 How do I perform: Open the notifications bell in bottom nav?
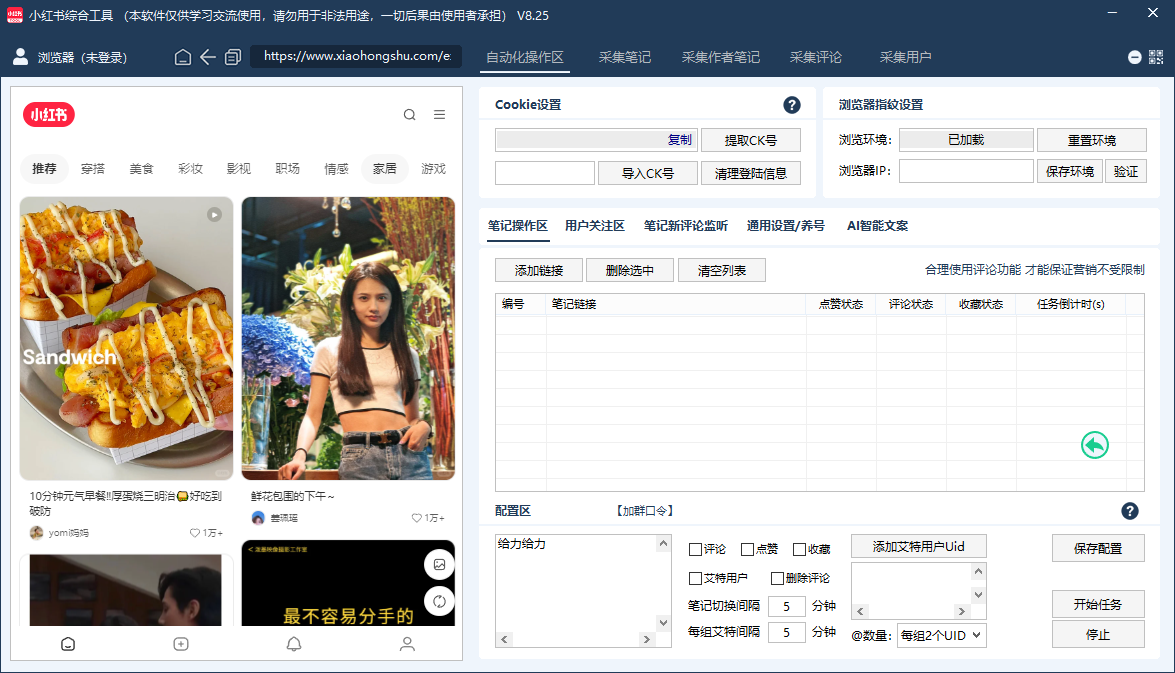pos(294,644)
